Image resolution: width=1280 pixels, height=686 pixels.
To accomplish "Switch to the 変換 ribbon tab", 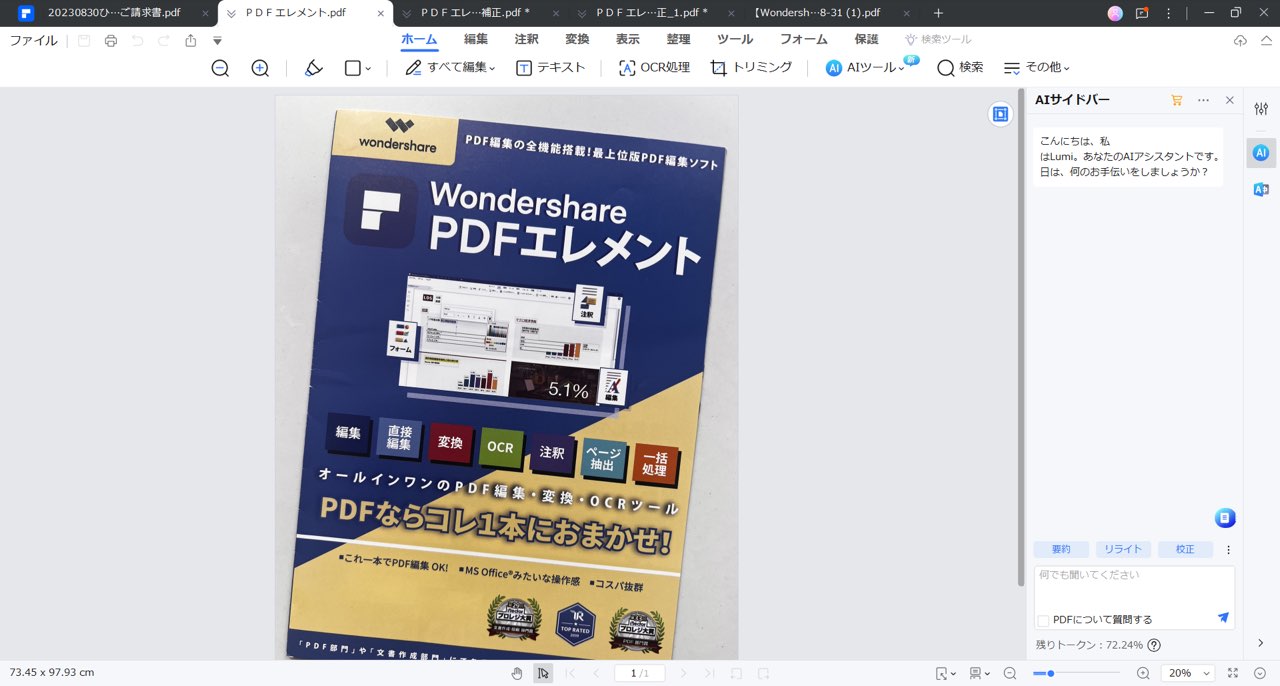I will tap(577, 39).
